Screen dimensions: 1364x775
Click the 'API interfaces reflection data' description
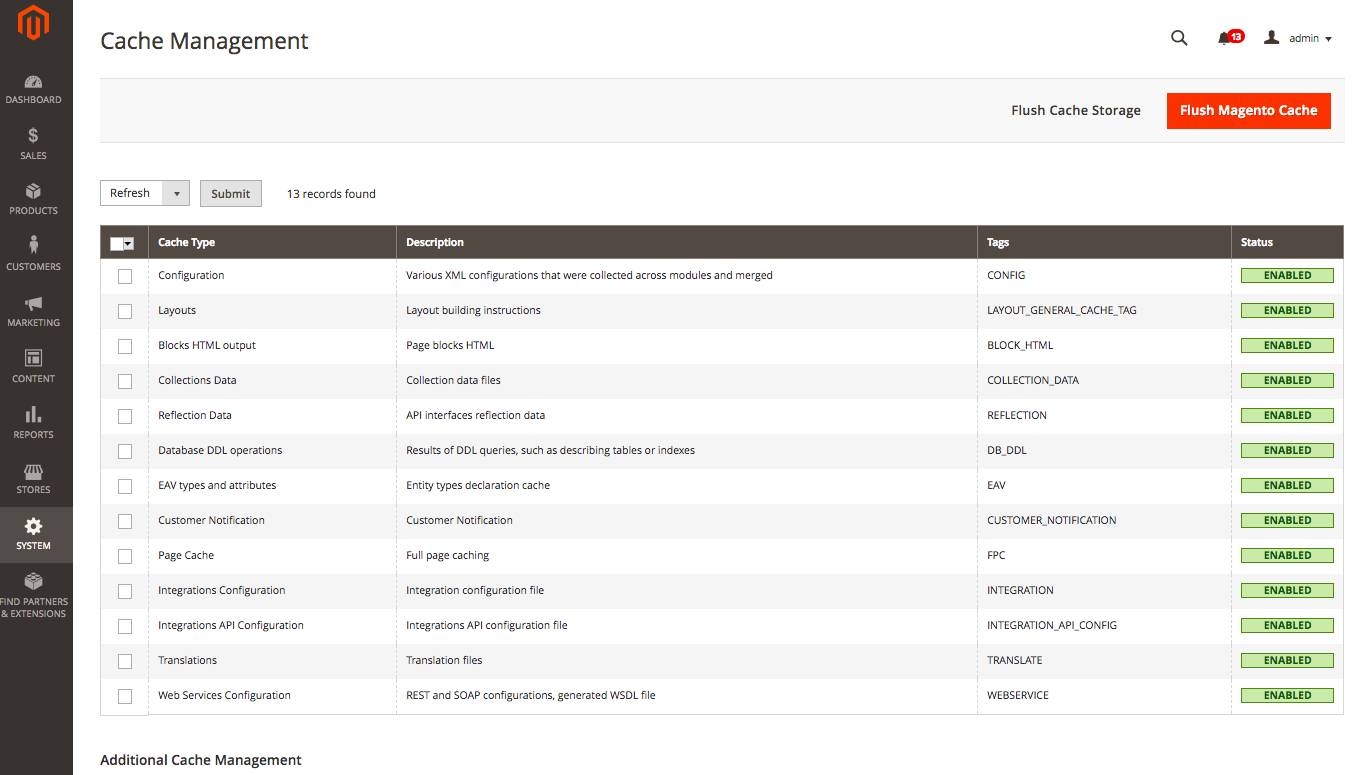click(x=475, y=415)
